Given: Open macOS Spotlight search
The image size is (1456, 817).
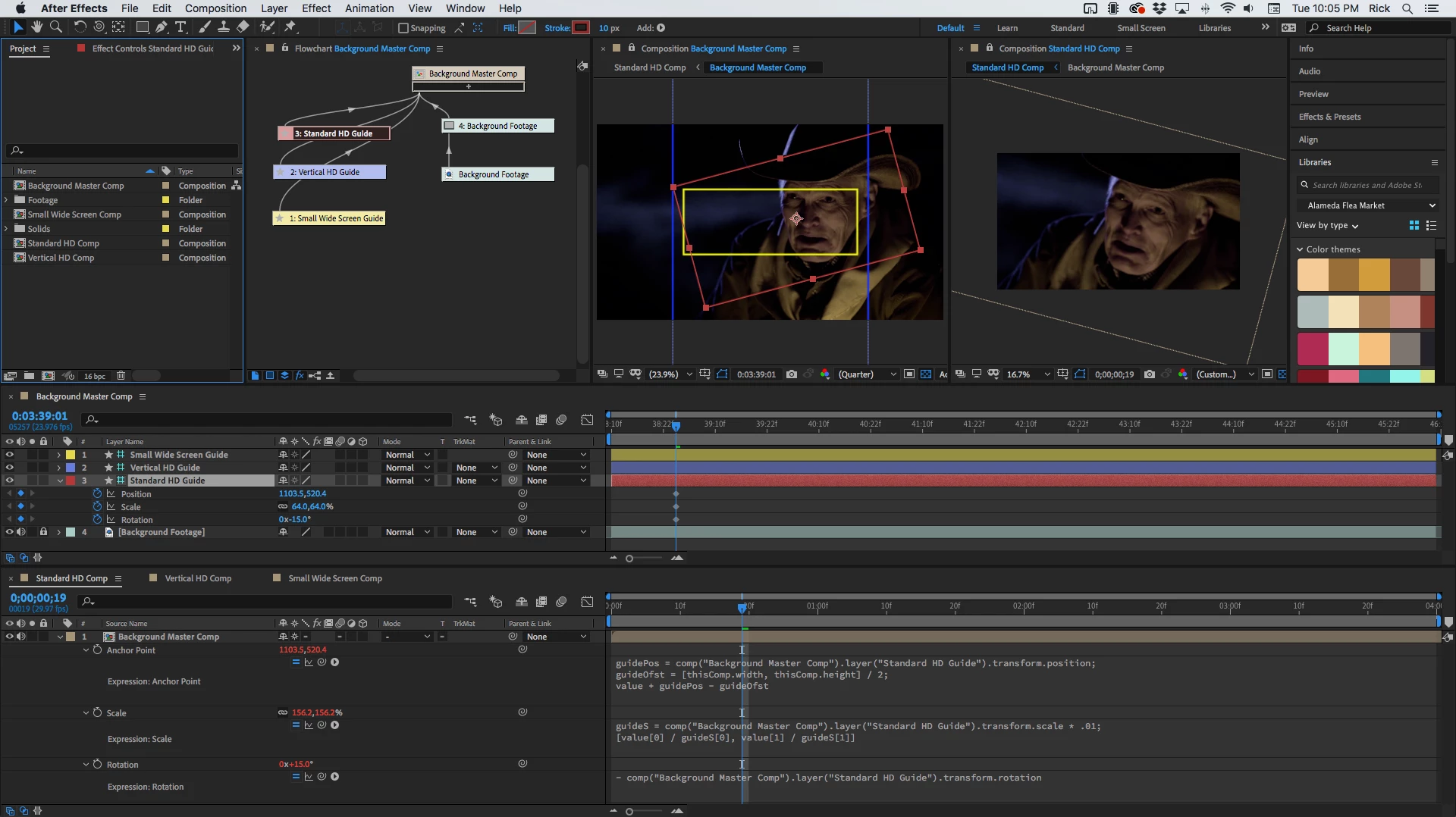Looking at the screenshot, I should 1407,8.
